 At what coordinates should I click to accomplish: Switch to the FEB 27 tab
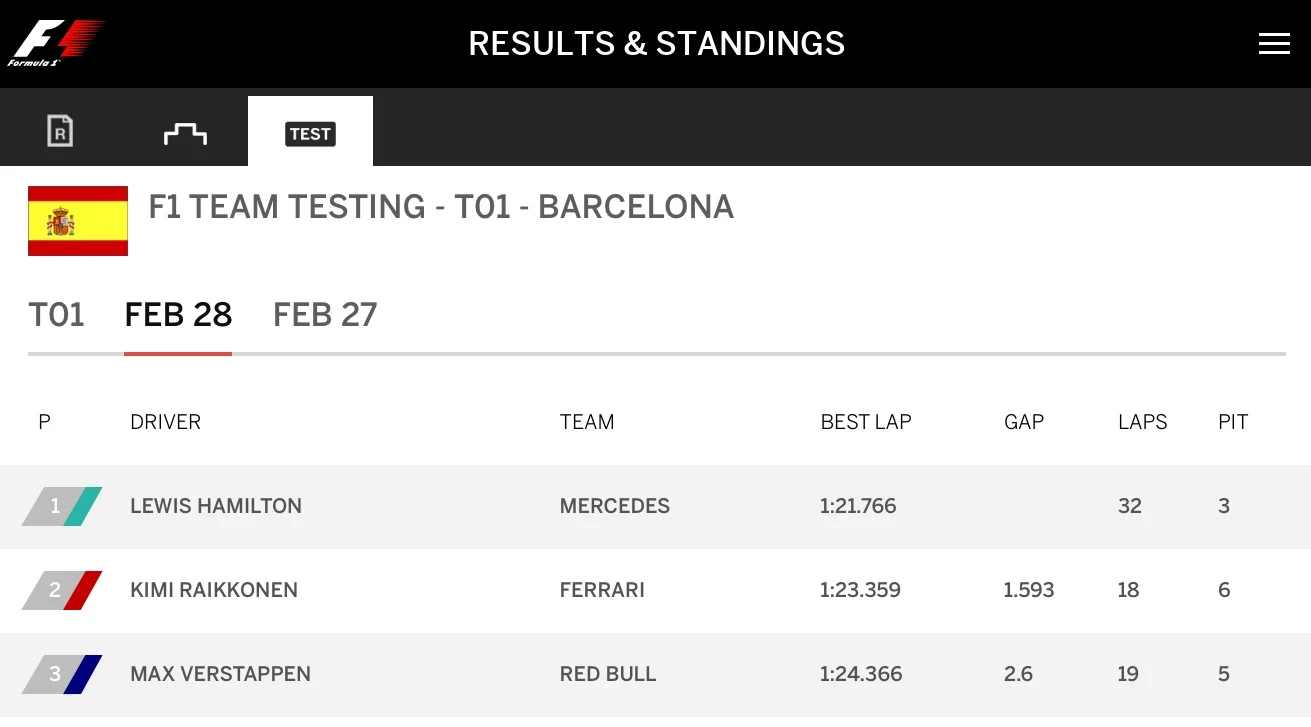coord(325,315)
